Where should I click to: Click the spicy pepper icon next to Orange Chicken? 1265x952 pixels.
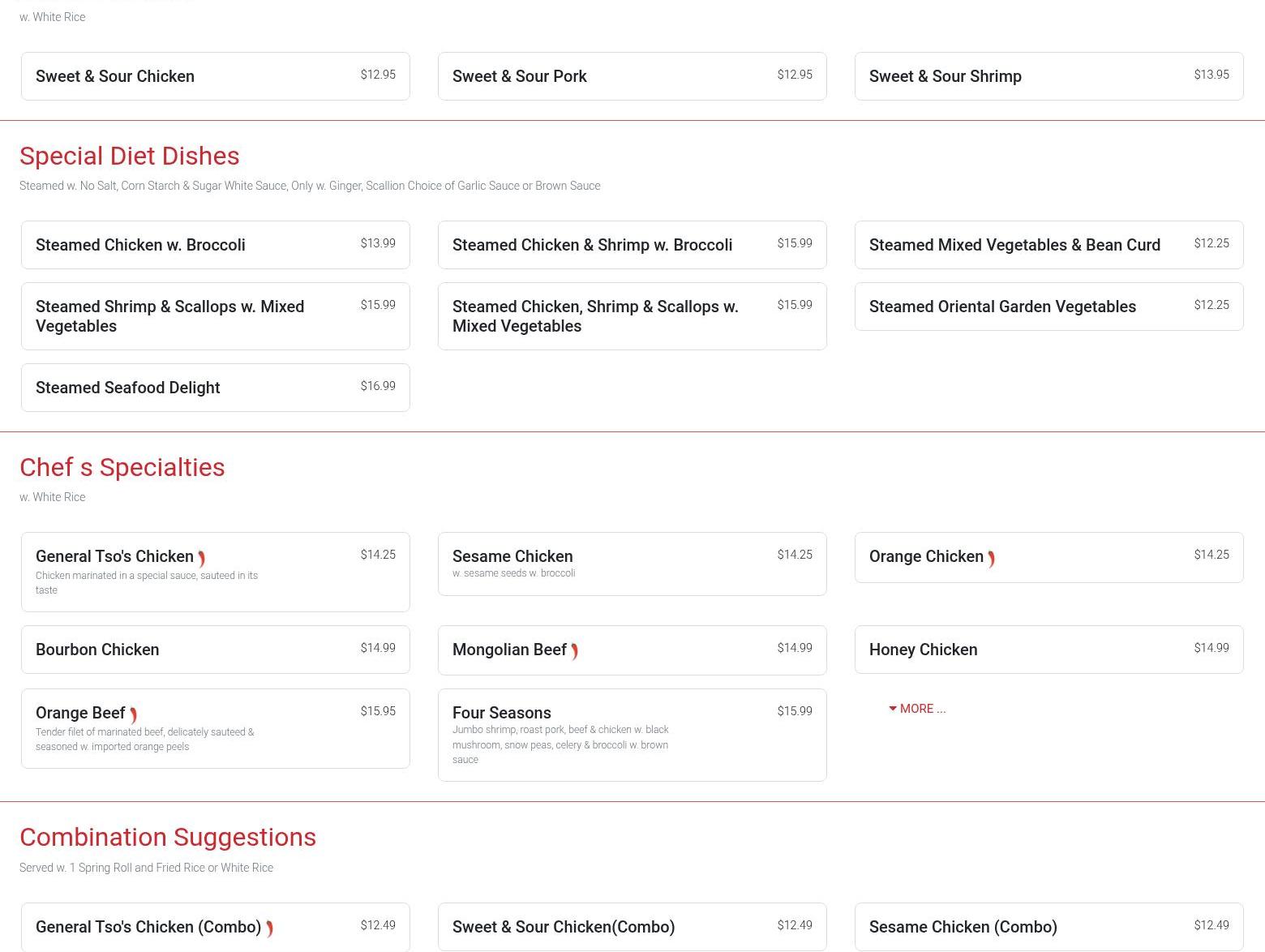(991, 559)
